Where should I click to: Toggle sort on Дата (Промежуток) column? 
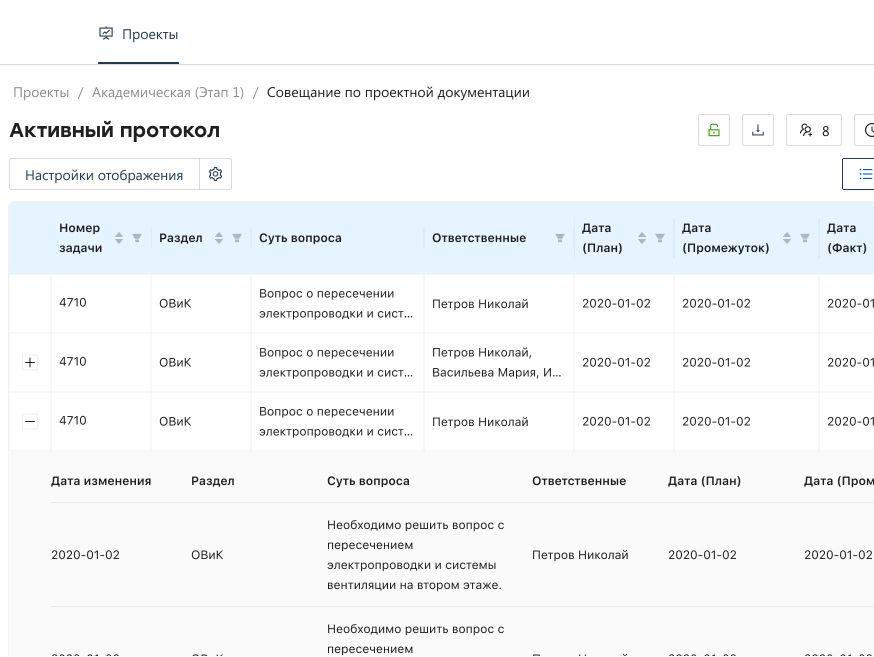tap(786, 237)
